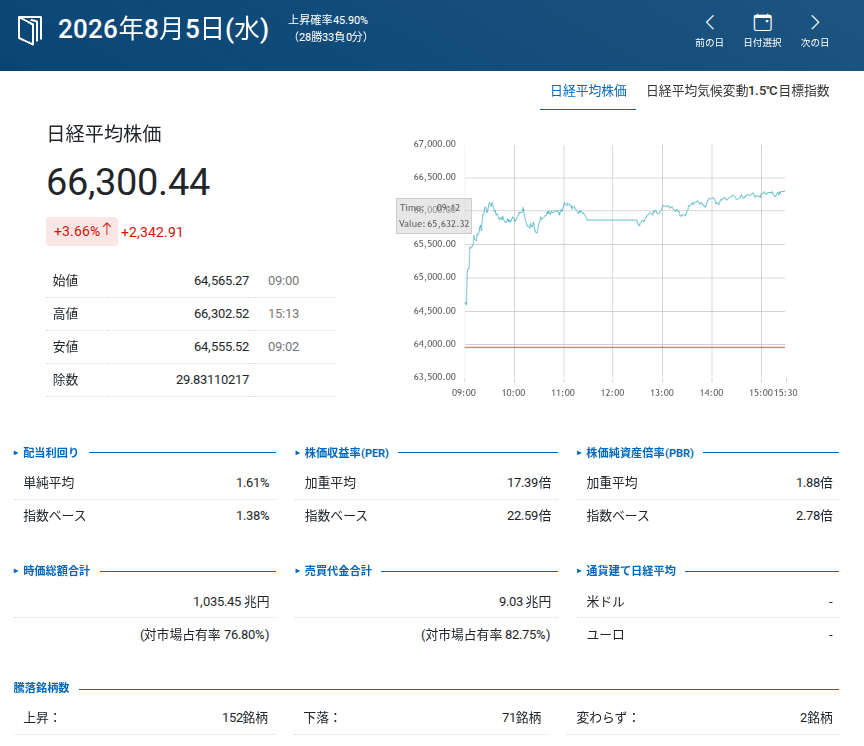Go to previous day arrow (前の日)
Viewport: 864px width, 746px height.
pos(709,23)
